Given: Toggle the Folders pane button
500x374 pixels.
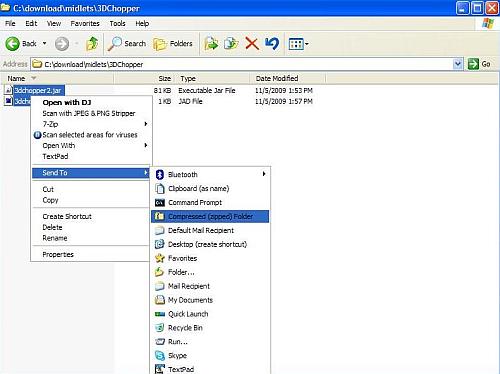Looking at the screenshot, I should 173,44.
